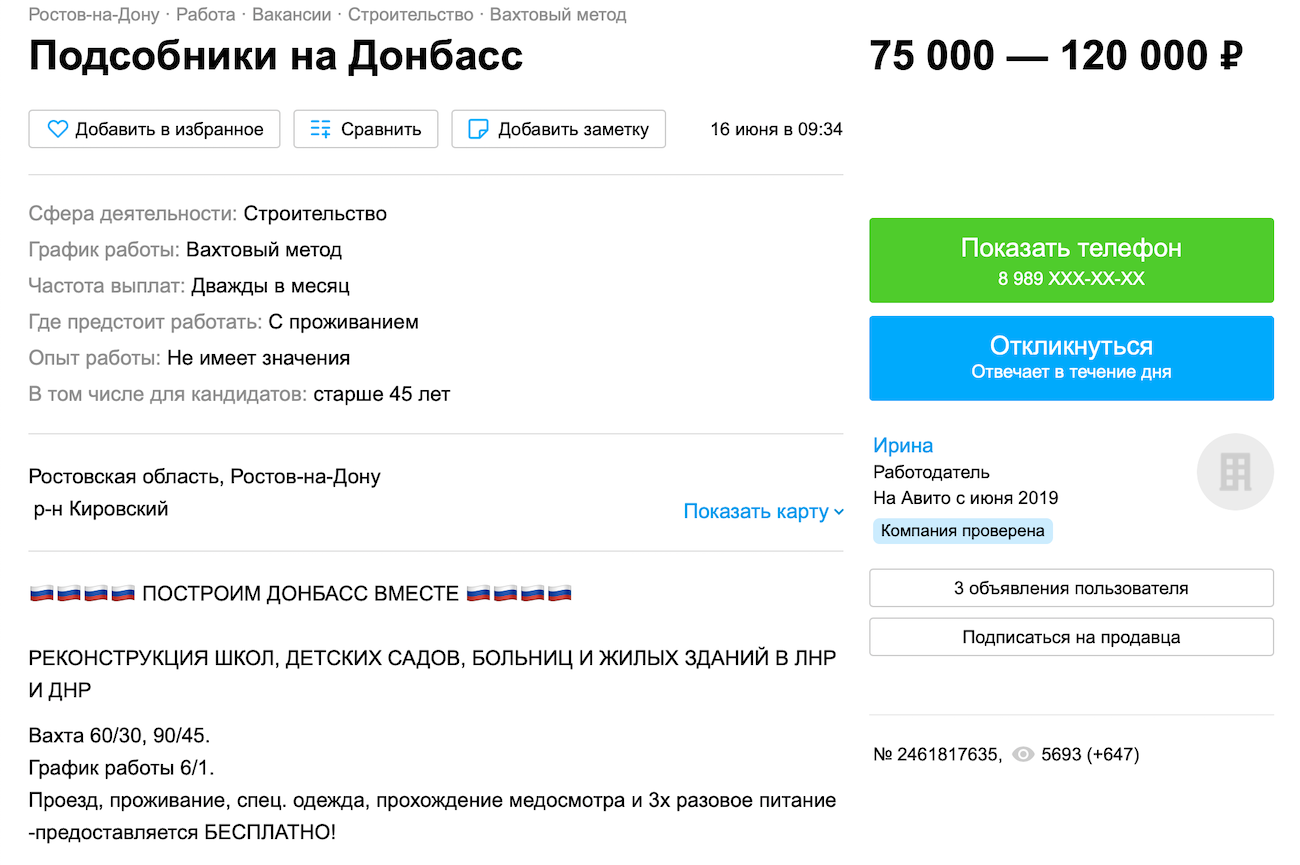Click the note sticker icon

pos(479,129)
